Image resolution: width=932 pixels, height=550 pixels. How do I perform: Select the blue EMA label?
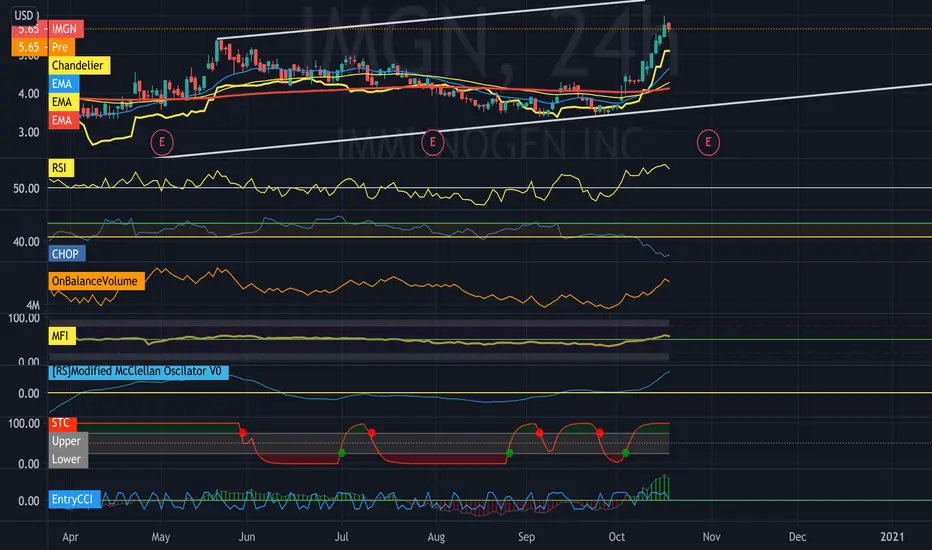(64, 84)
